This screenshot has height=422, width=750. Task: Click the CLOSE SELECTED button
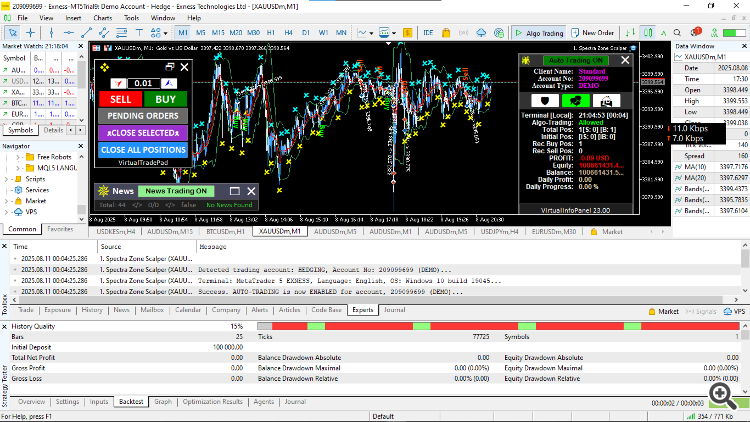point(143,133)
